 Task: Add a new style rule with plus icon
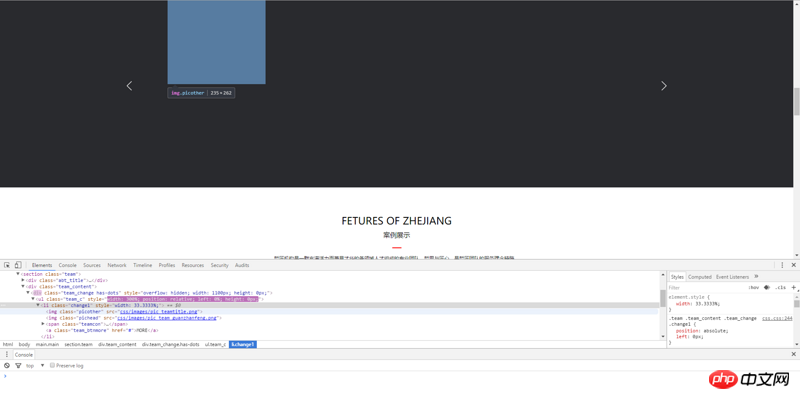coord(793,287)
